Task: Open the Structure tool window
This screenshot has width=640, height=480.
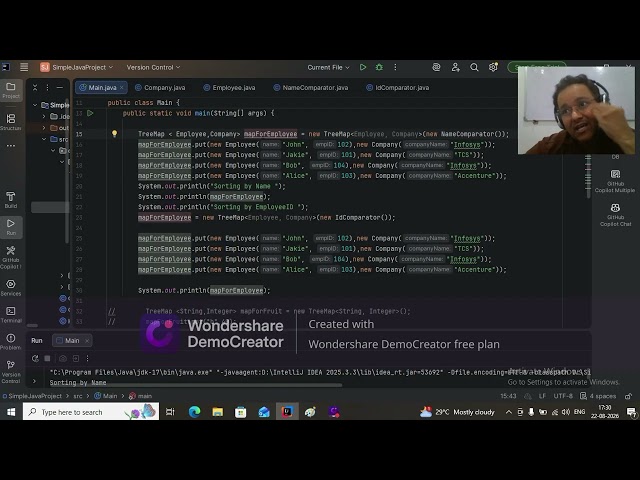Action: pos(11,122)
